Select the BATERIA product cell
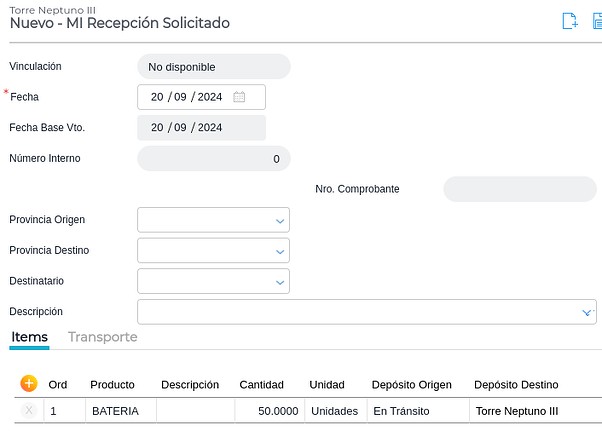The height and width of the screenshot is (431, 602). 120,410
